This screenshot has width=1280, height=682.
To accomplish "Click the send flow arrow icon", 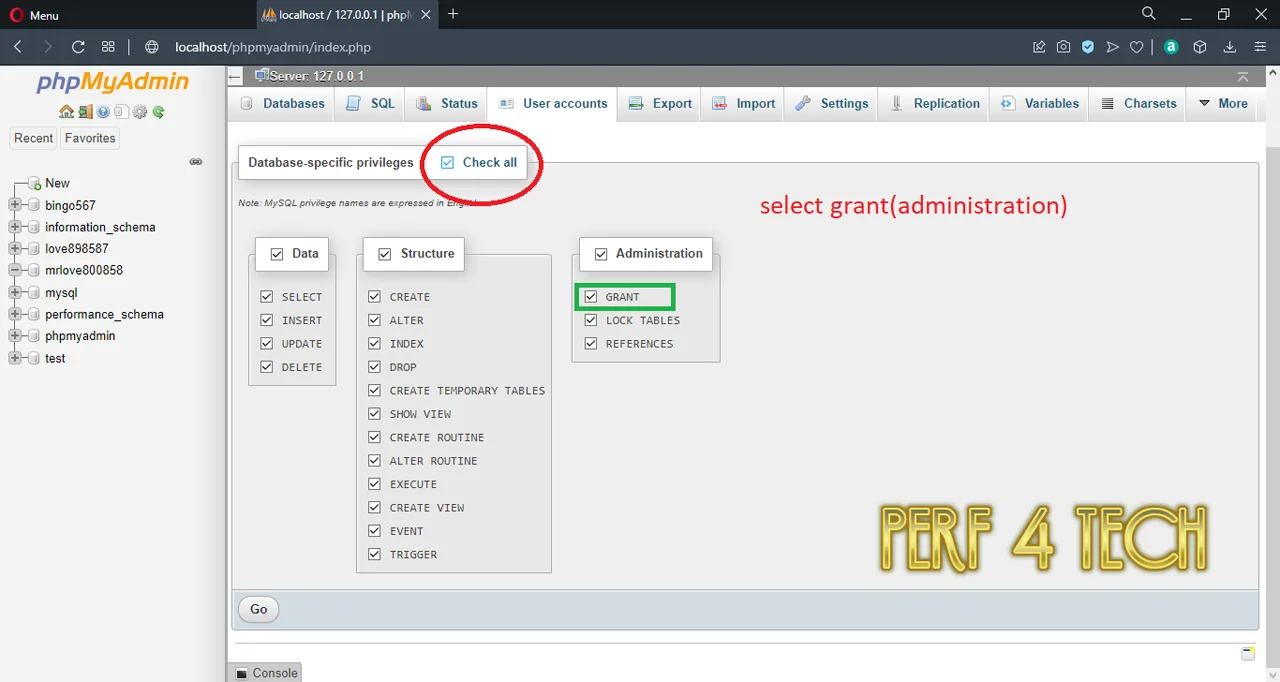I will [1112, 47].
